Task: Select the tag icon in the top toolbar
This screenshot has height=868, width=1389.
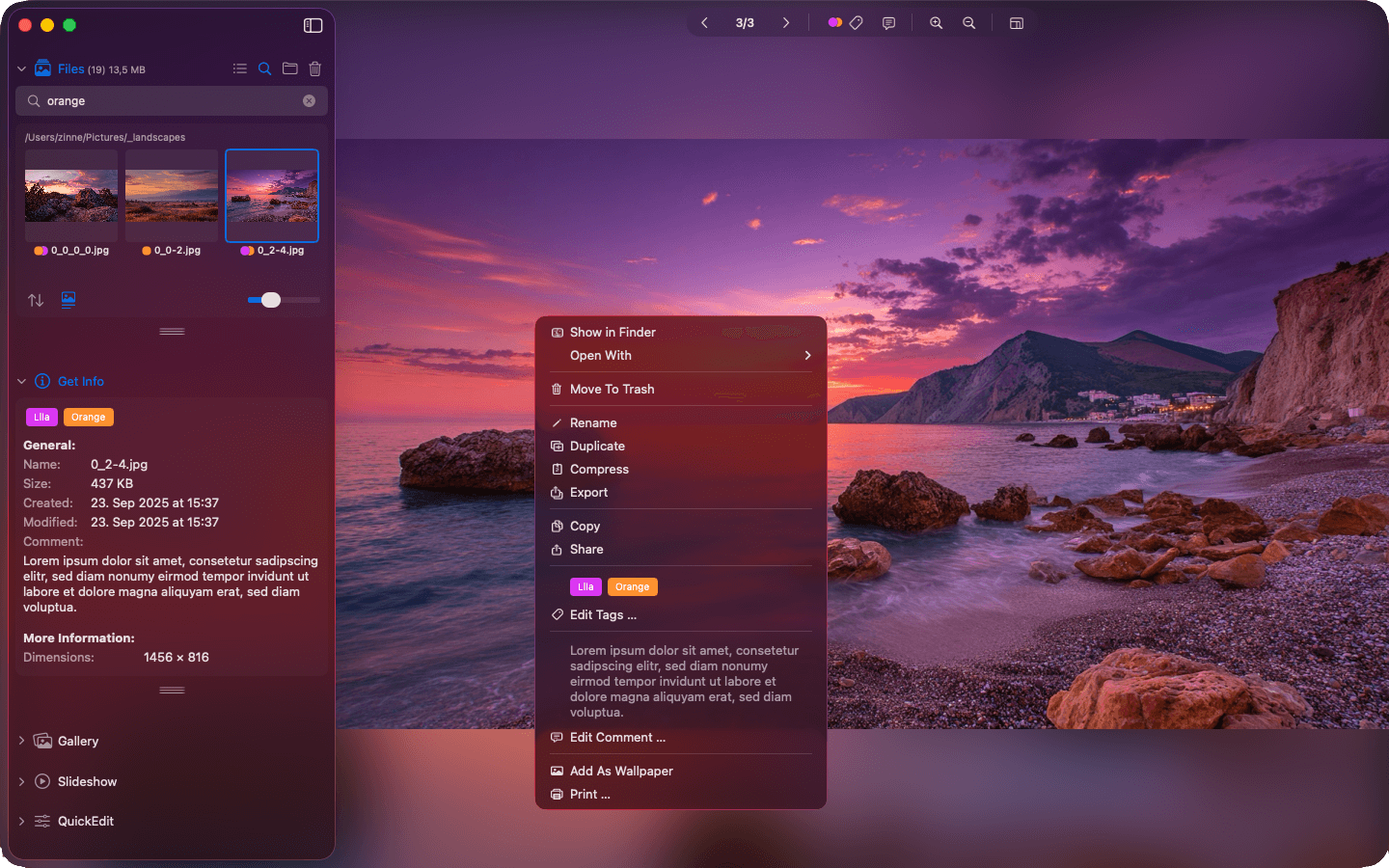Action: click(x=857, y=21)
